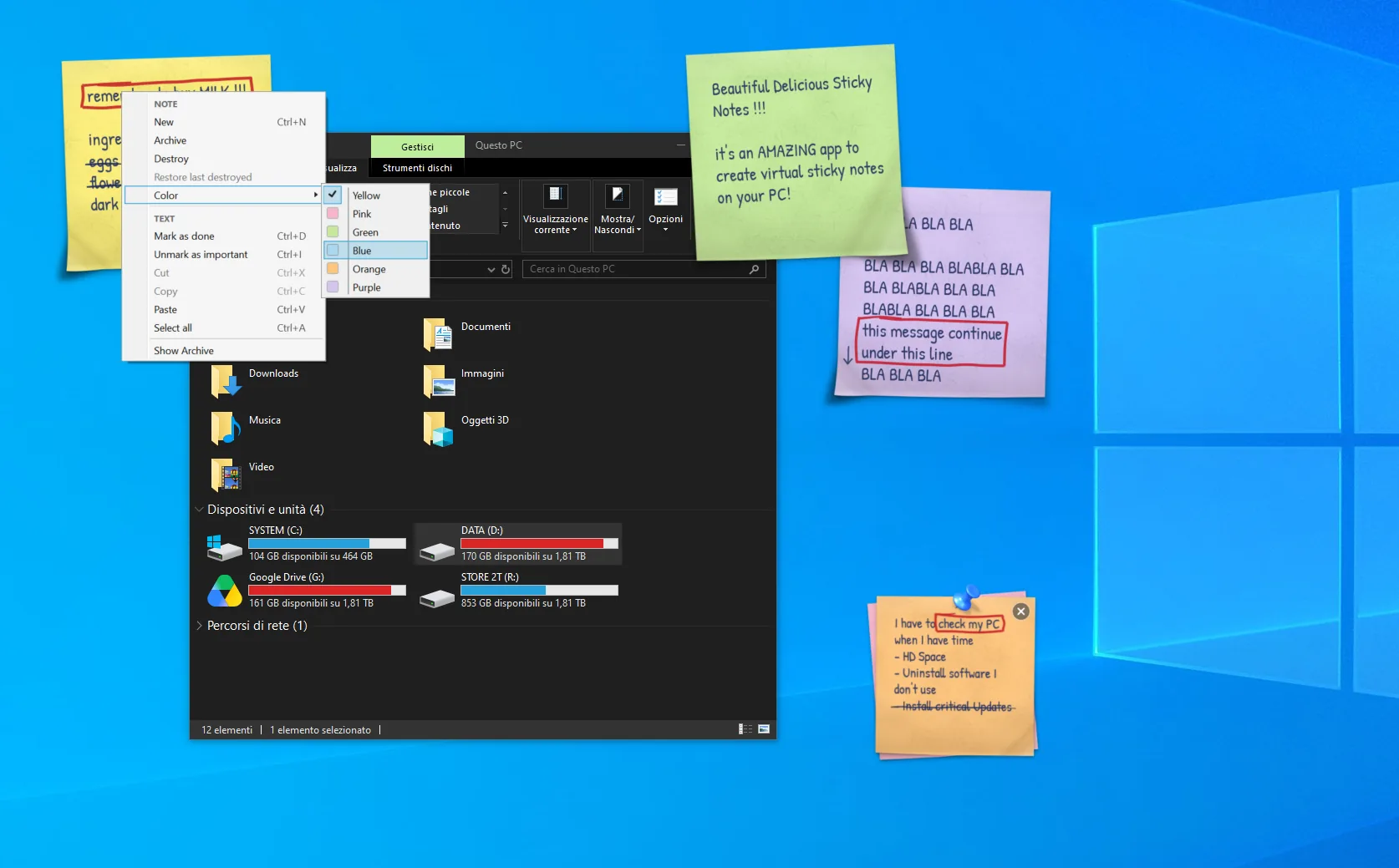Open the Mostra/Nascondi dropdown
The width and height of the screenshot is (1399, 868).
(618, 216)
